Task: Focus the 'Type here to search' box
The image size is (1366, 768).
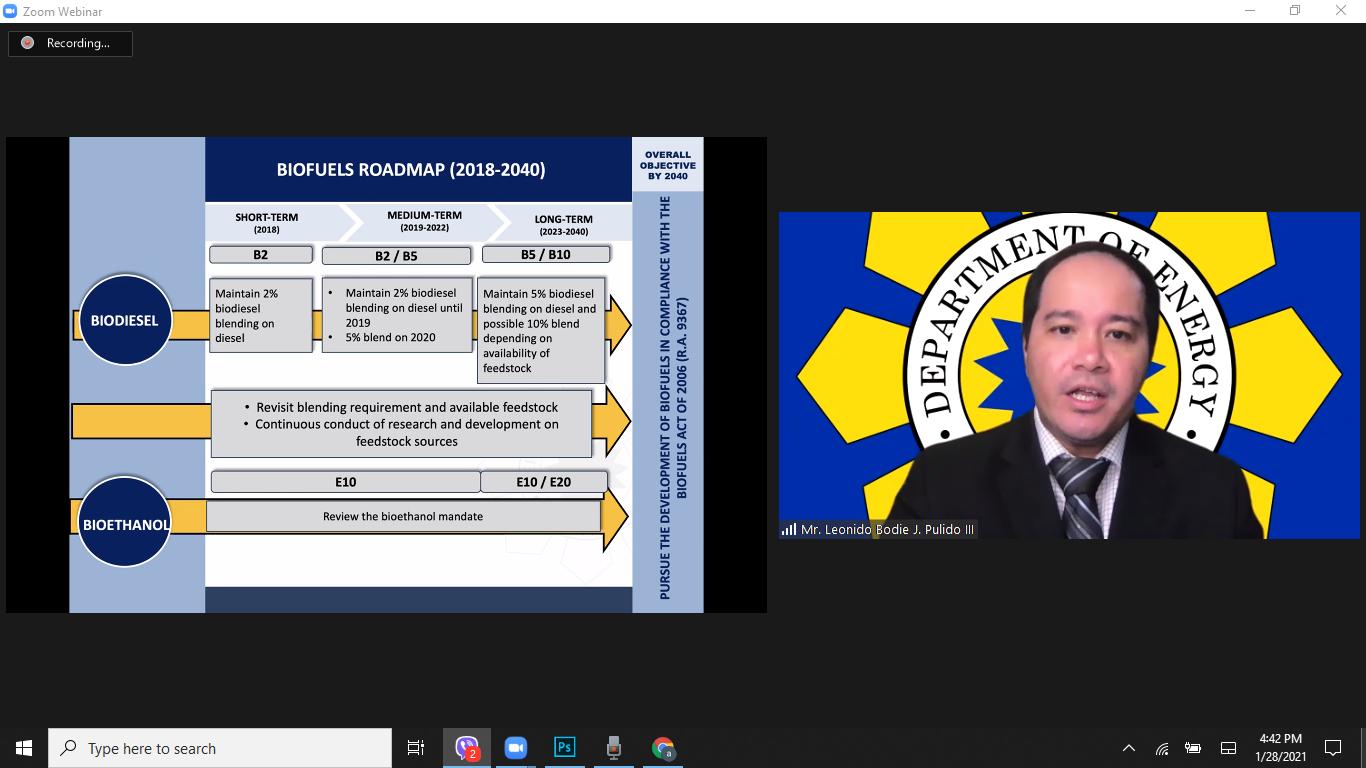Action: [x=220, y=748]
